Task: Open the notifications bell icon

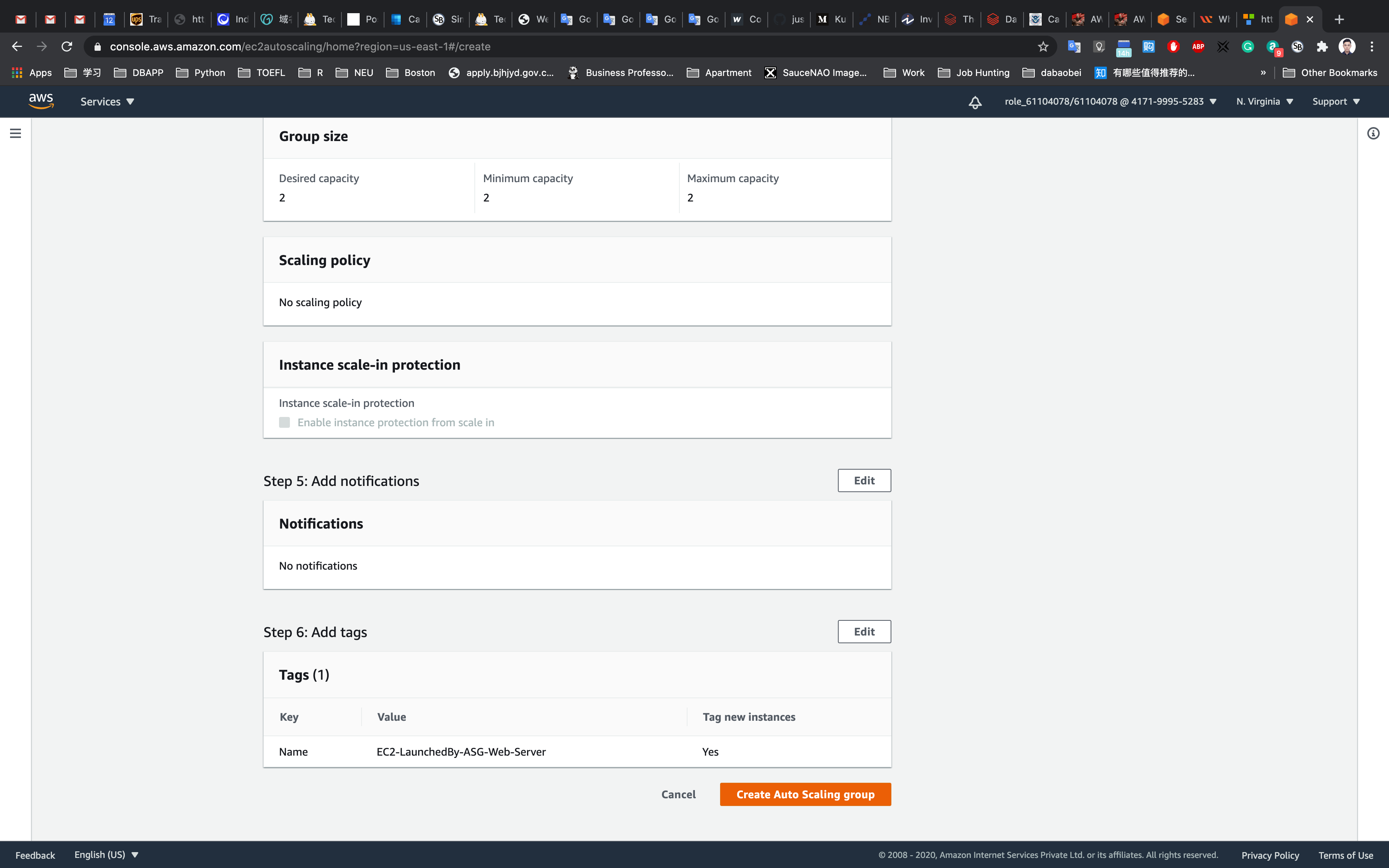Action: click(x=975, y=102)
